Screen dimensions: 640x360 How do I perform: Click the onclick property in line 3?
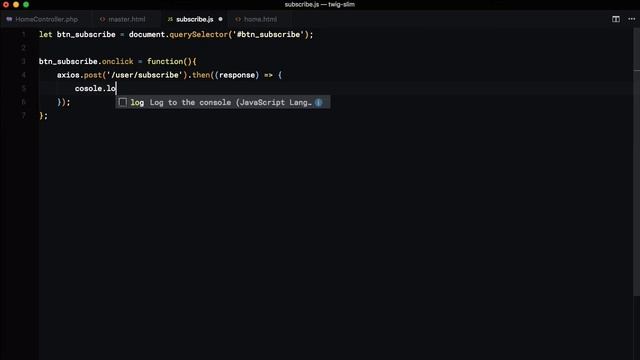[x=118, y=62]
